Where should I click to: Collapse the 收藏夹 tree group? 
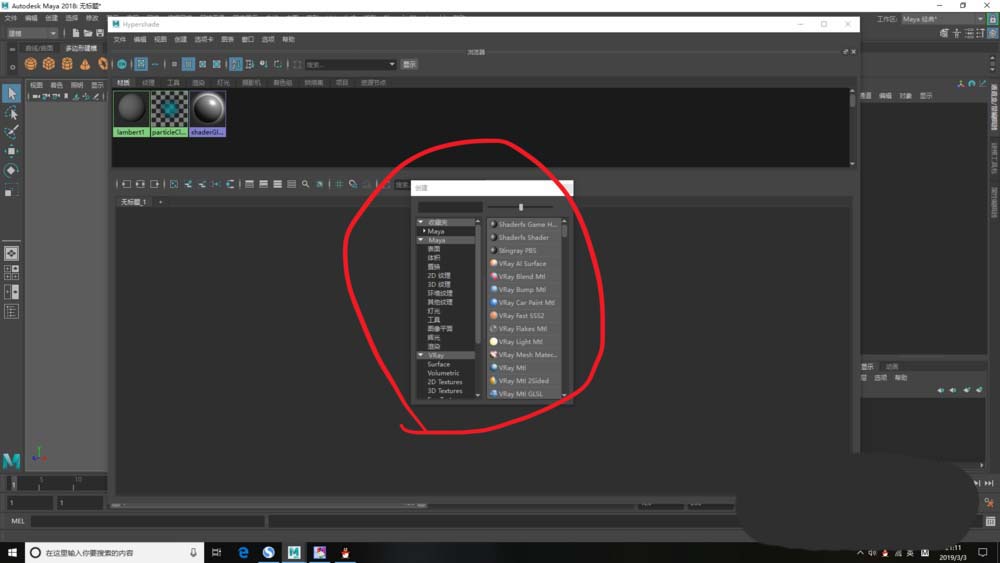pos(421,222)
